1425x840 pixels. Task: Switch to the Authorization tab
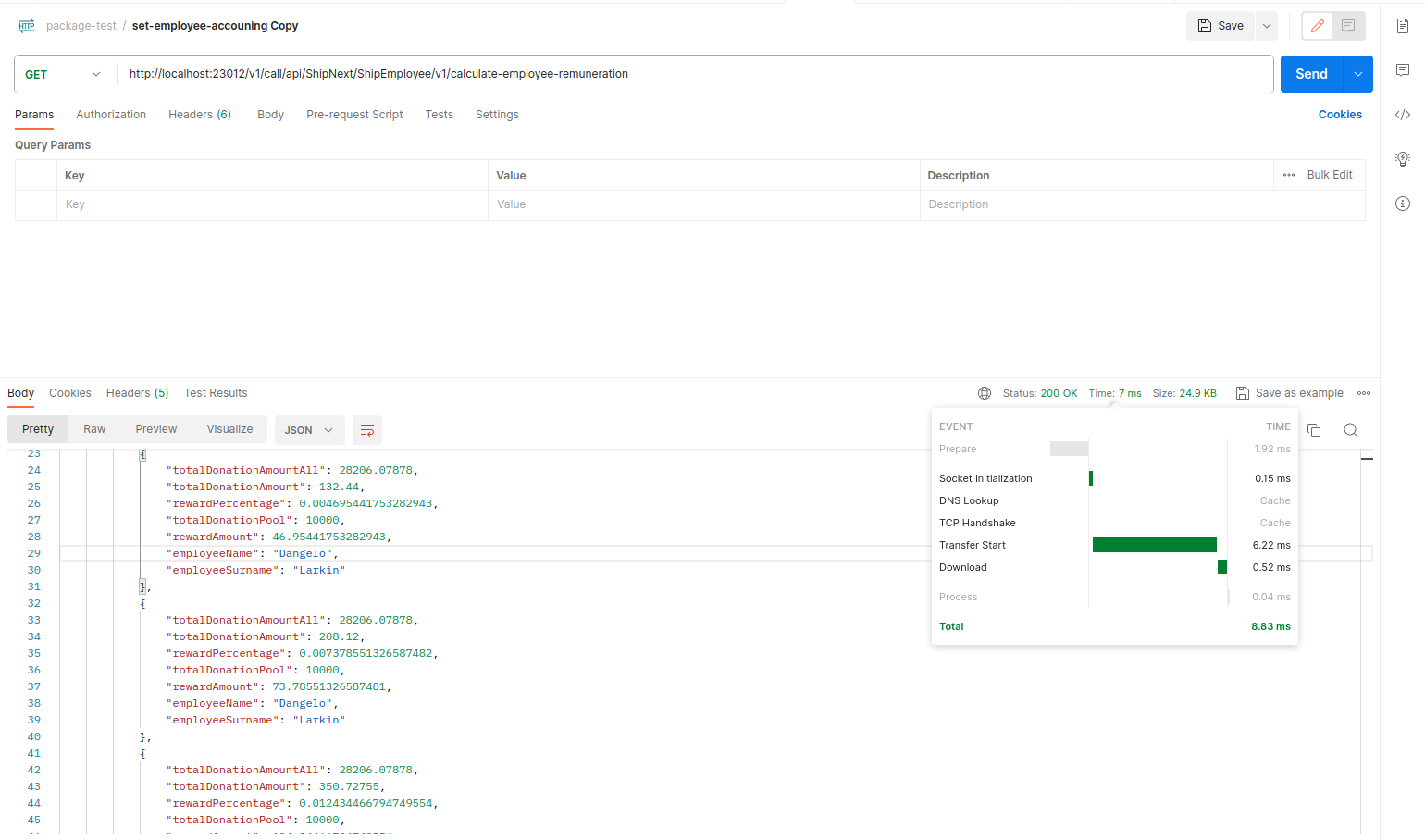point(111,115)
